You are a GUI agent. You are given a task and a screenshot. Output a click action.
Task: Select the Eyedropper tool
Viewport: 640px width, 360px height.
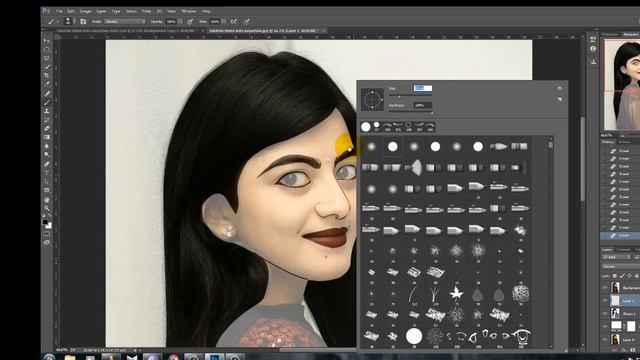[47, 84]
